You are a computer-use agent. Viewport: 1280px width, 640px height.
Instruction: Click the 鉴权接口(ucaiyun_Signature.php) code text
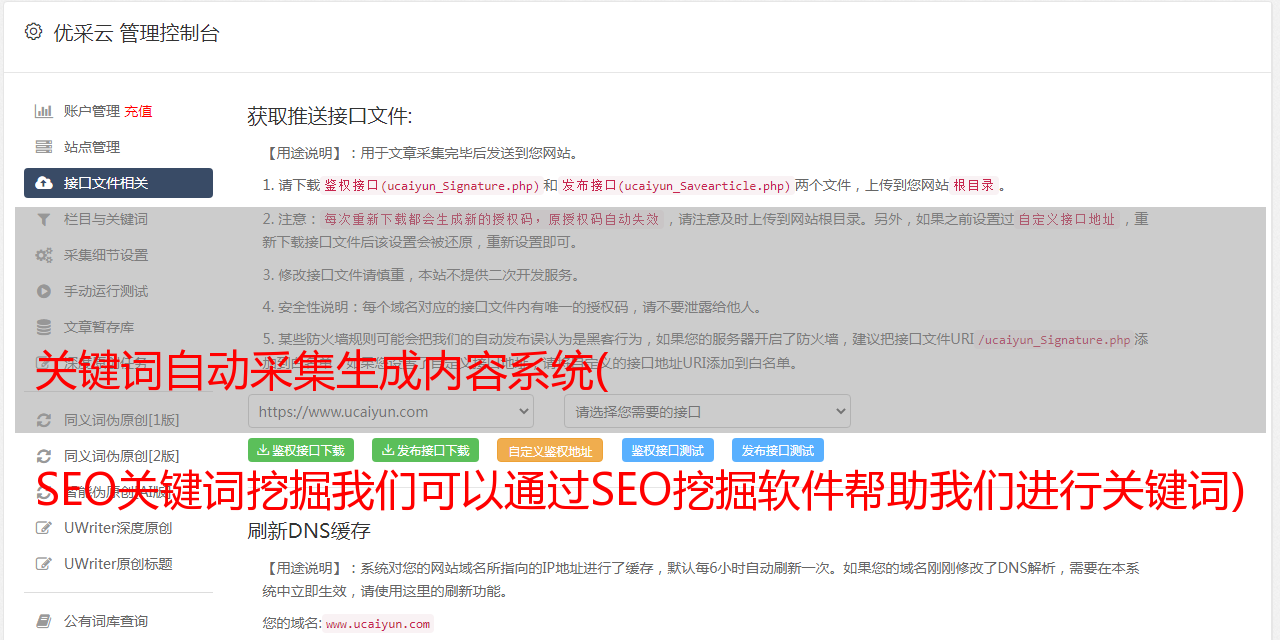(431, 185)
